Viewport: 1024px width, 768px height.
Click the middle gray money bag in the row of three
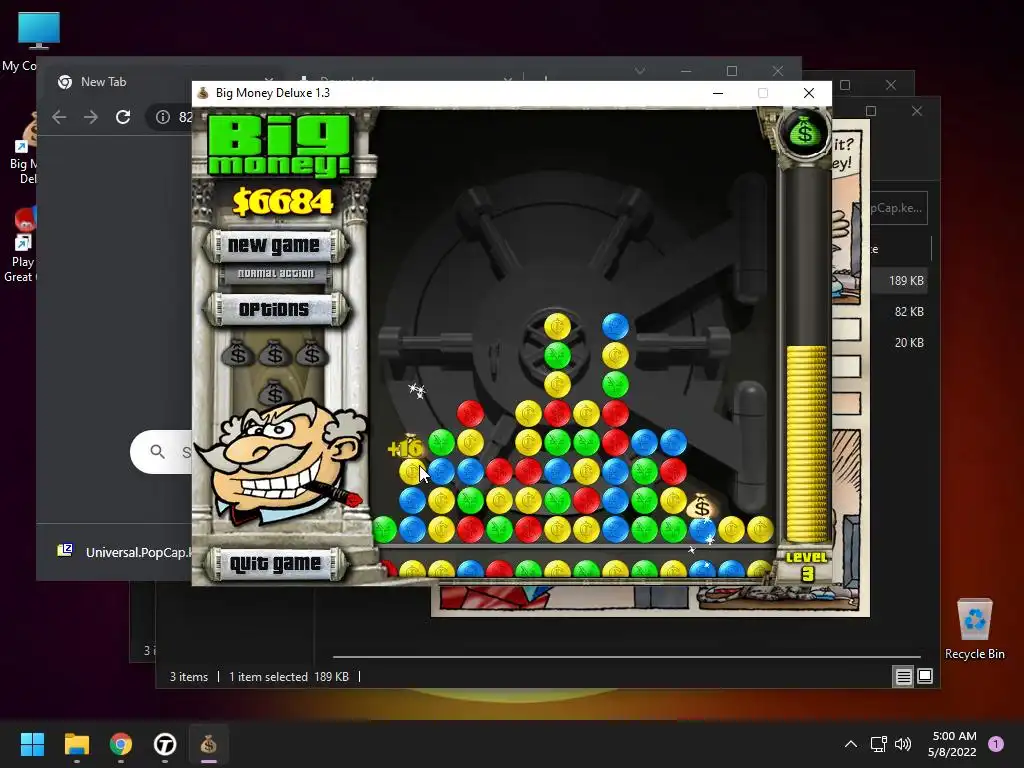275,353
